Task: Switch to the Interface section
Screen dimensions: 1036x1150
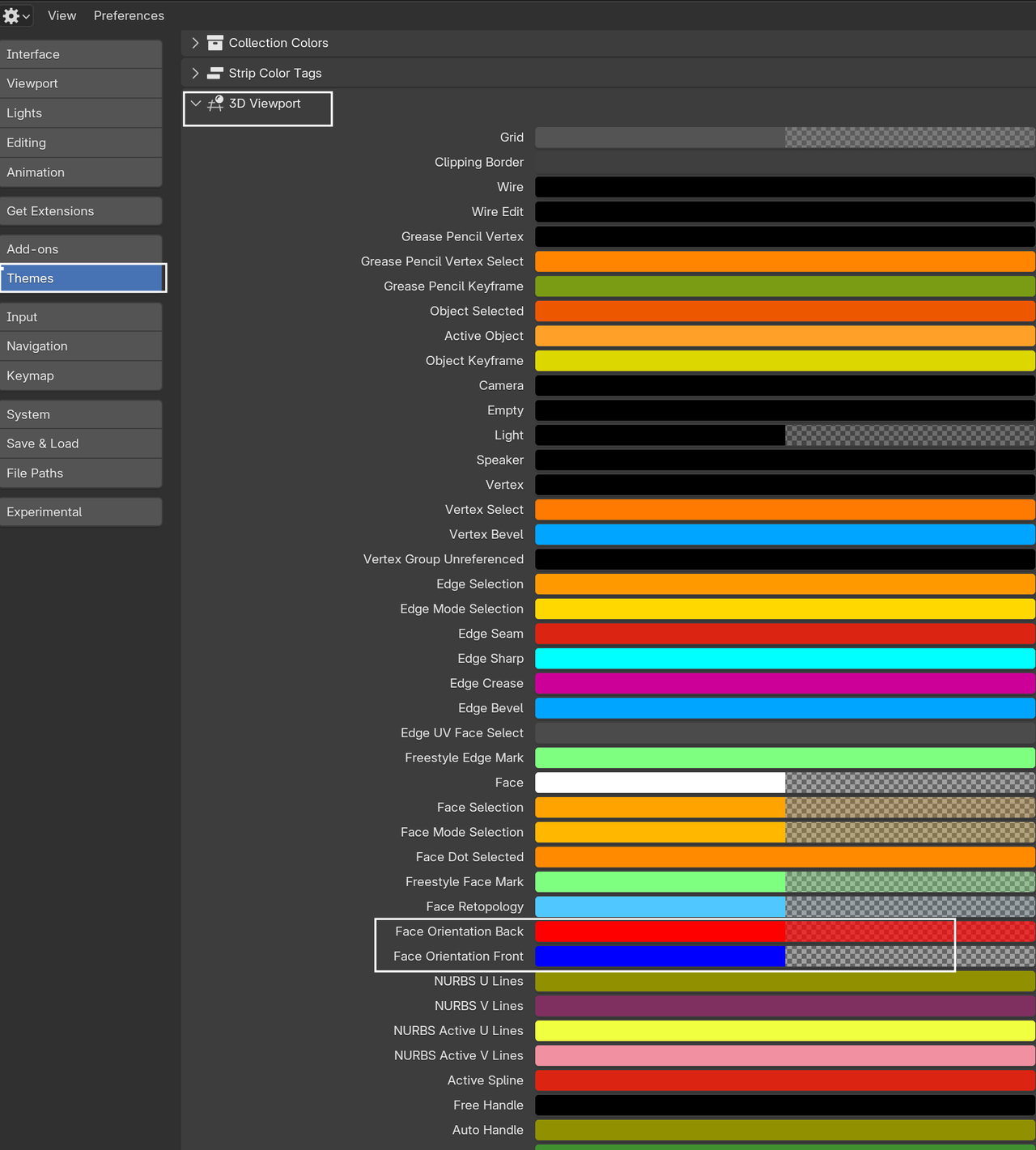Action: coord(81,54)
